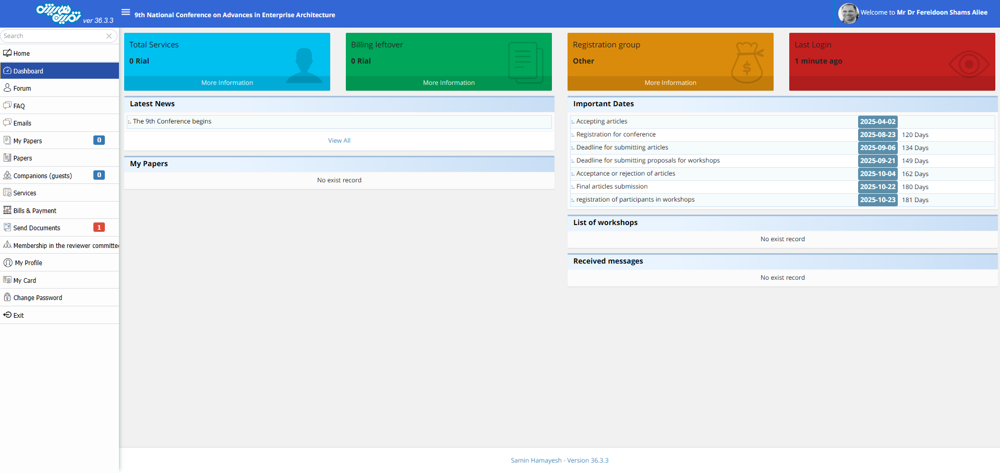Click the Home icon in sidebar

7,53
